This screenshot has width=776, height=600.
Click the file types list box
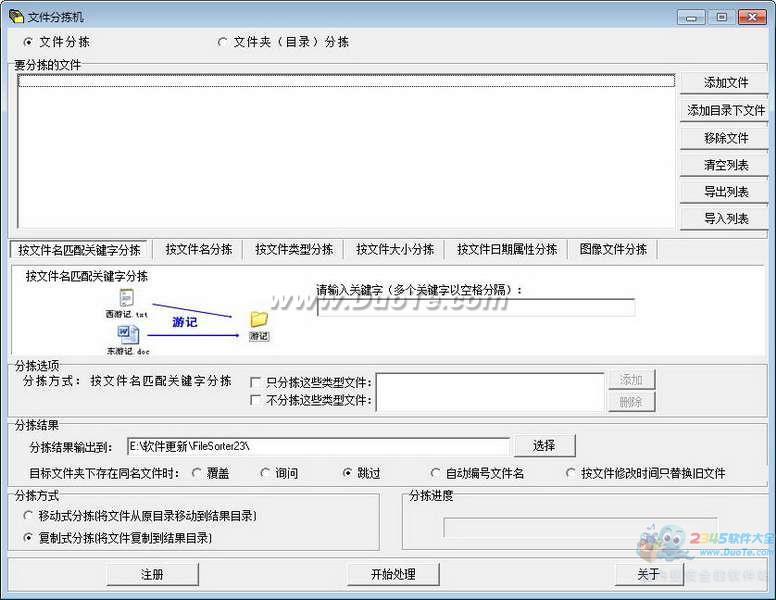pos(490,392)
